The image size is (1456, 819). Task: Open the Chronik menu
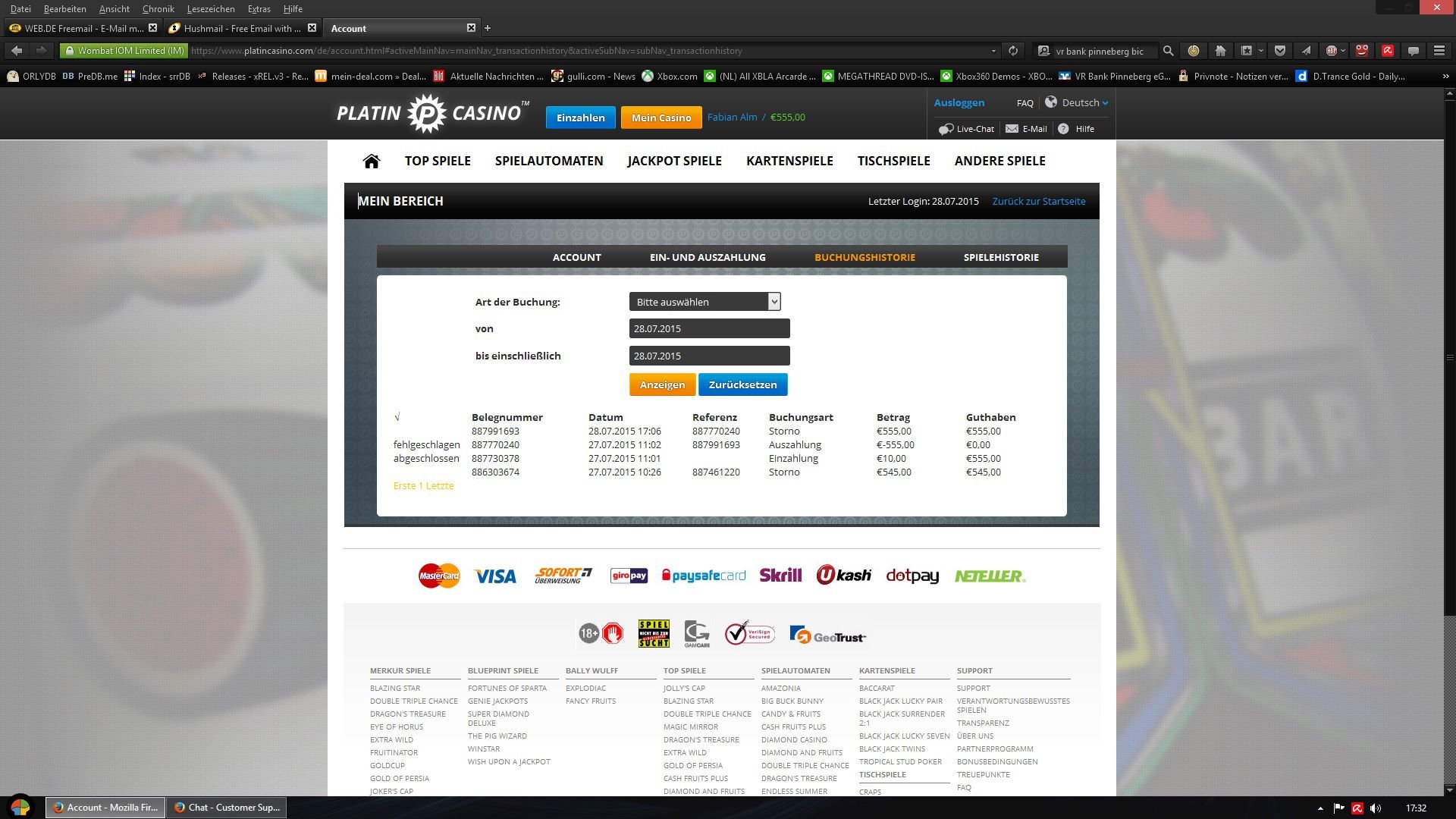tap(158, 9)
